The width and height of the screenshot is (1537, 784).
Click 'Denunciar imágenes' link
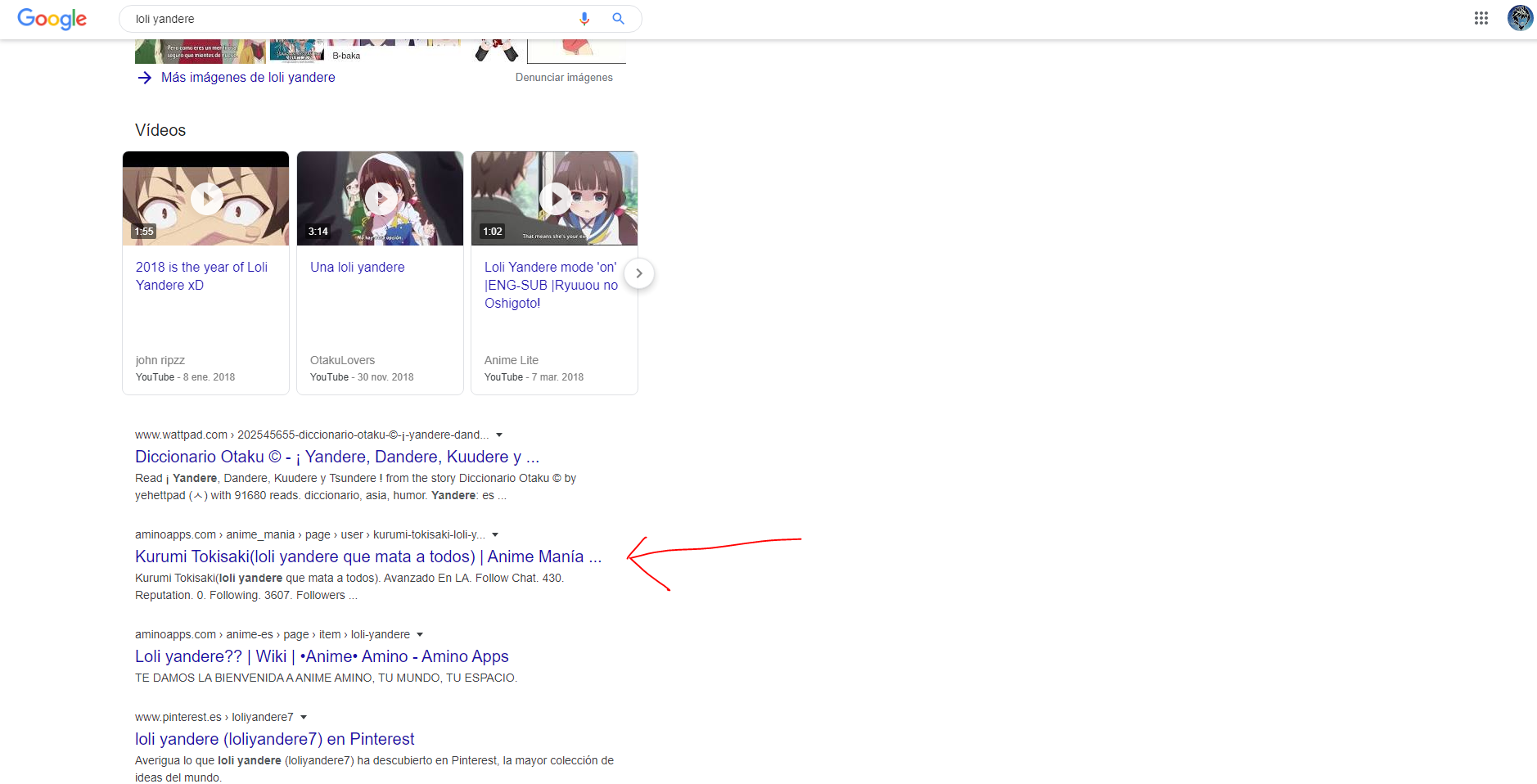[564, 78]
